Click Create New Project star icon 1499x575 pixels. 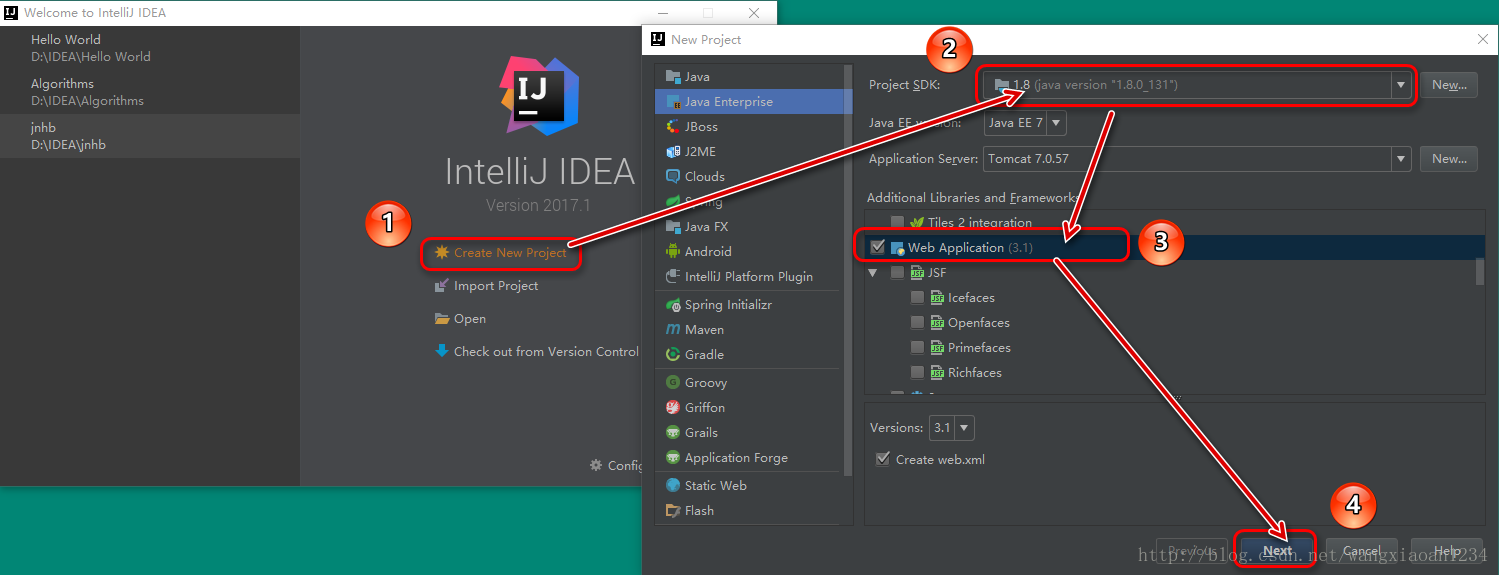[441, 253]
